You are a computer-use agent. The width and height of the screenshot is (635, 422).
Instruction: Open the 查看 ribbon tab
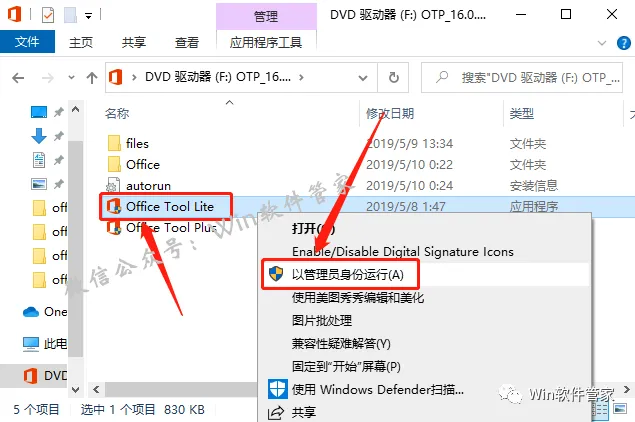pos(187,42)
